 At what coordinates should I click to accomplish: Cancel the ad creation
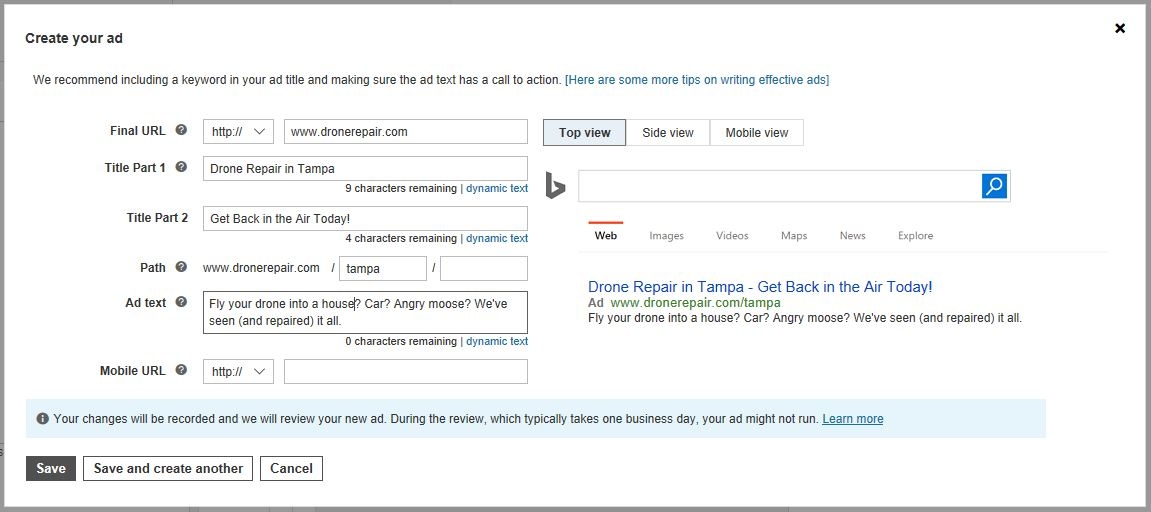[x=291, y=469]
